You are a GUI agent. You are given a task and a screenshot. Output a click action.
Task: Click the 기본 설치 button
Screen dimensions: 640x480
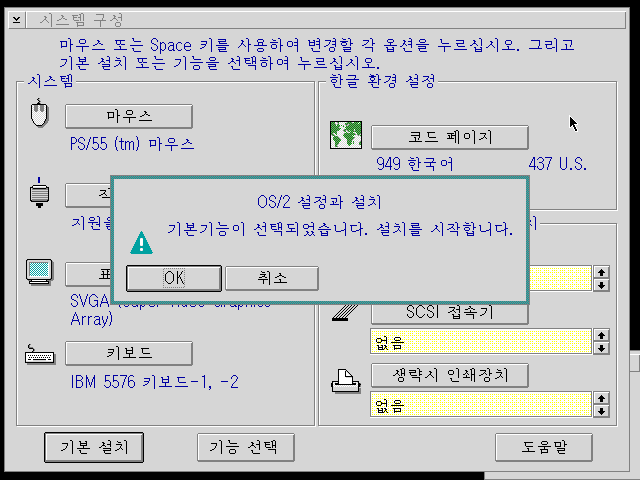point(94,447)
